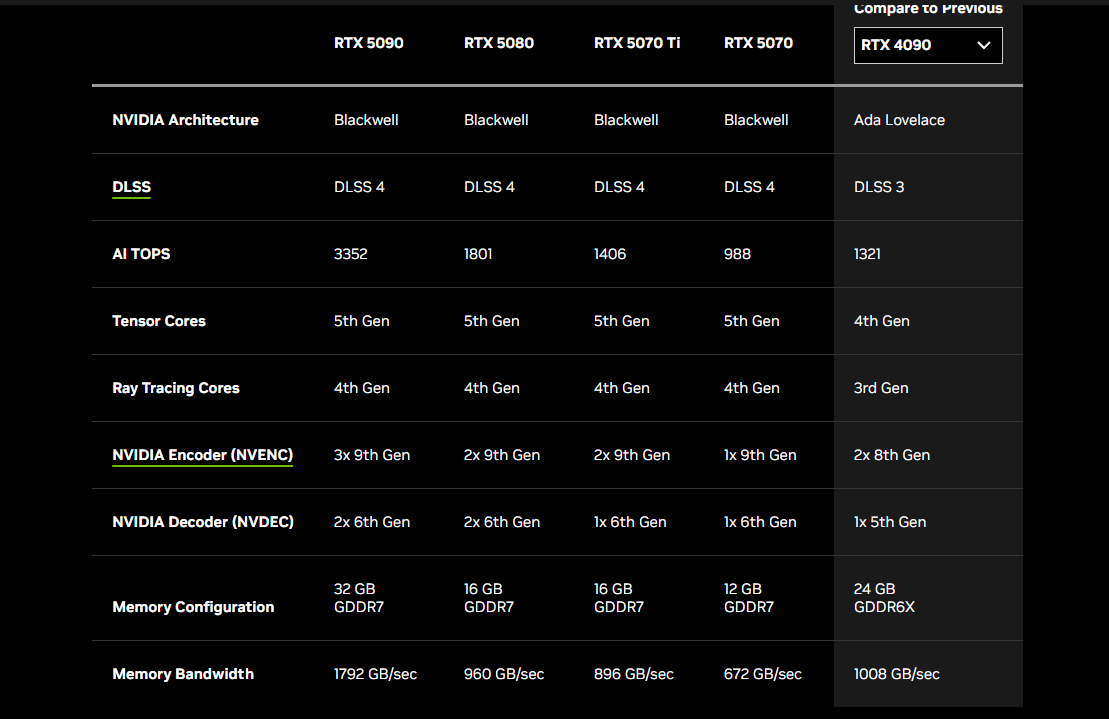Click the NVIDIA Decoder (NVDEC) row label
Image resolution: width=1109 pixels, height=719 pixels.
point(203,522)
